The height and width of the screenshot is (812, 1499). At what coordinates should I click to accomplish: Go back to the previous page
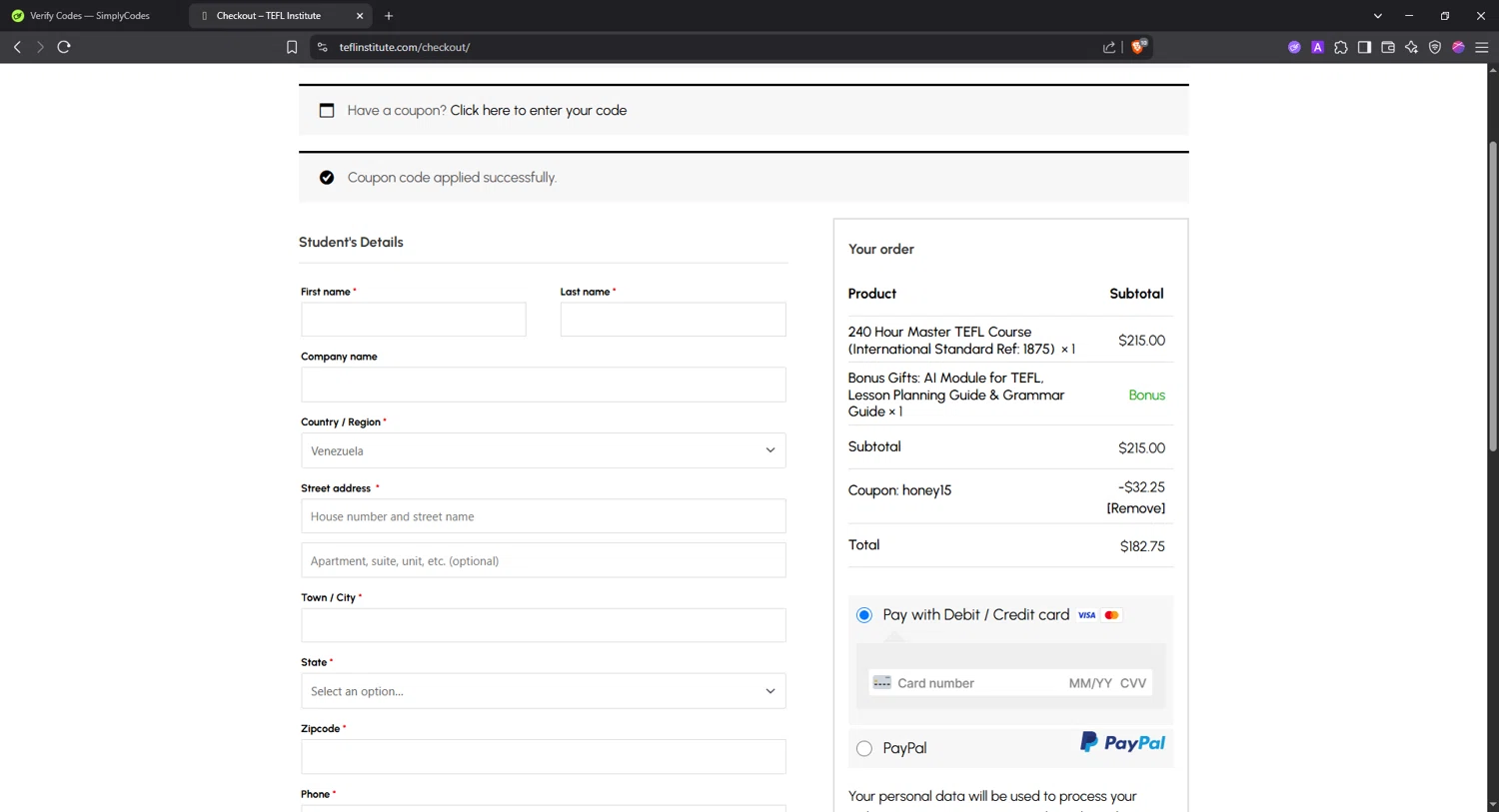[17, 47]
